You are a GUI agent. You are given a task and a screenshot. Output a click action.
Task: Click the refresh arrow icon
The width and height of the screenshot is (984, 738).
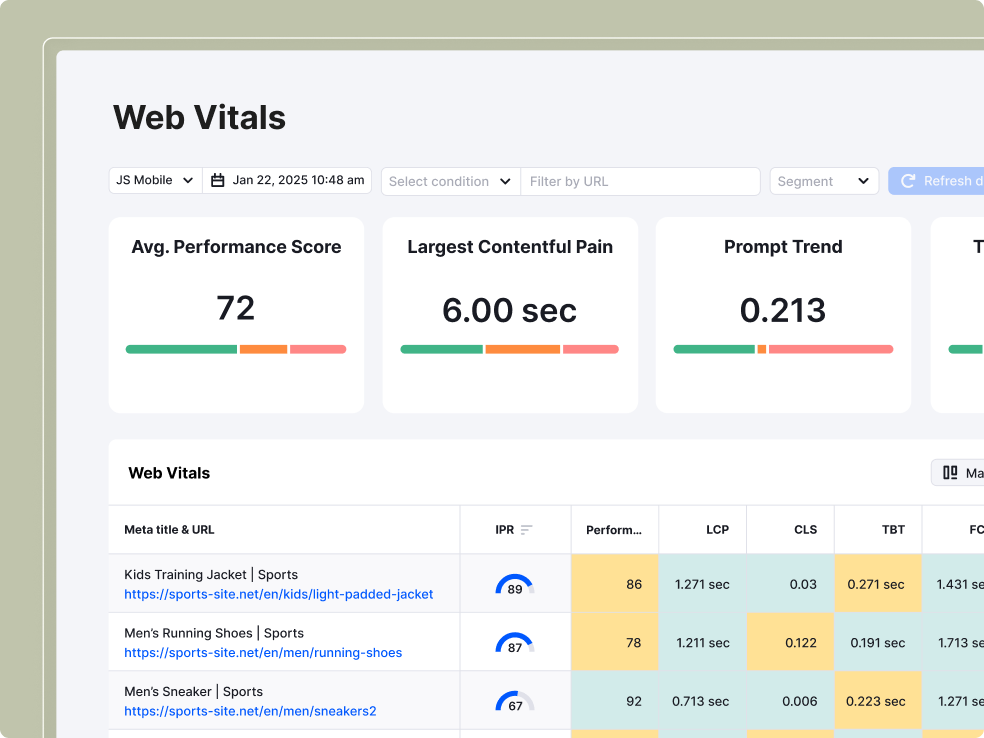pos(908,181)
